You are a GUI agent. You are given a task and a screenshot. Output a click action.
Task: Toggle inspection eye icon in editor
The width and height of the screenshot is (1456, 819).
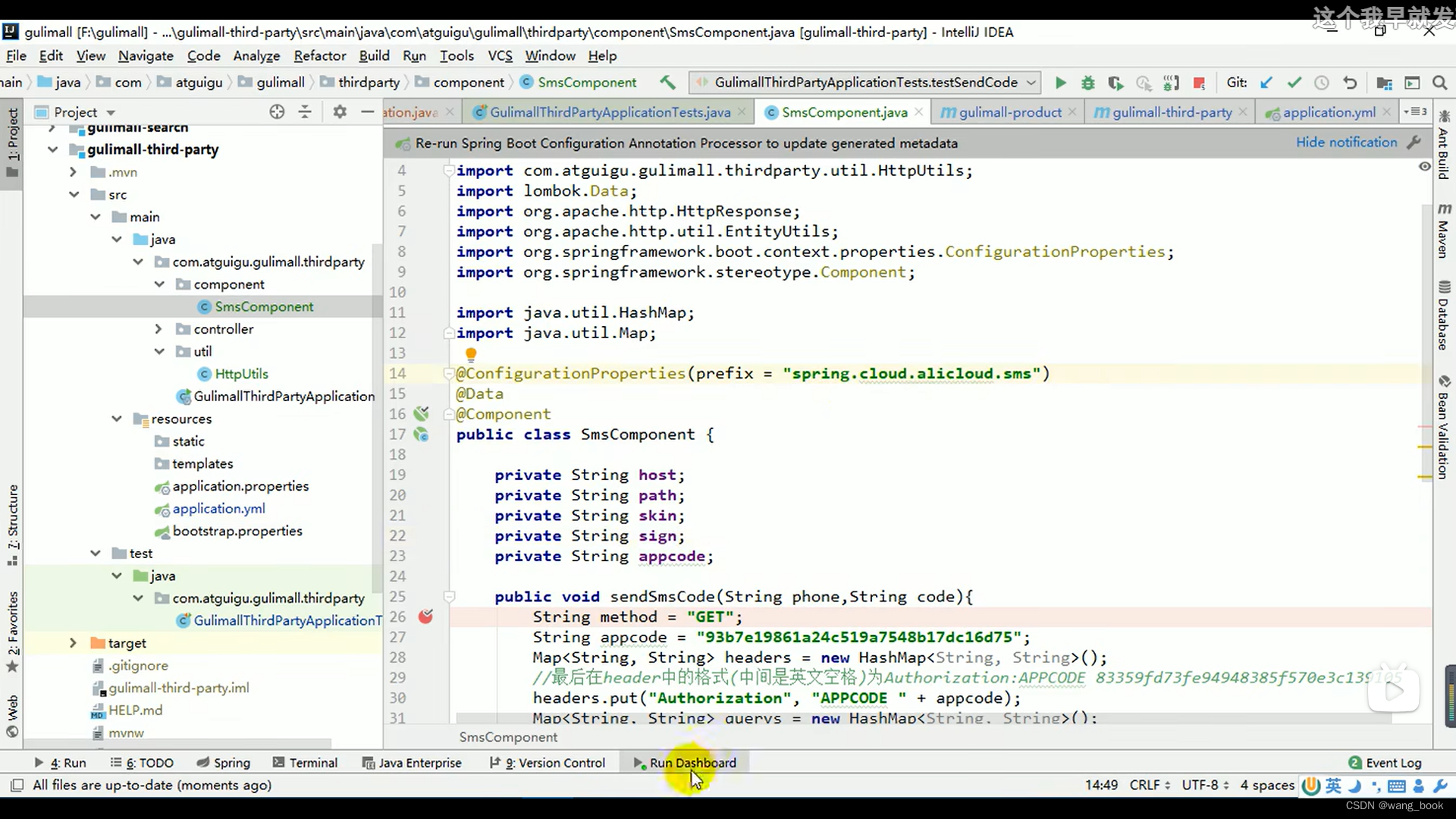[x=1425, y=166]
